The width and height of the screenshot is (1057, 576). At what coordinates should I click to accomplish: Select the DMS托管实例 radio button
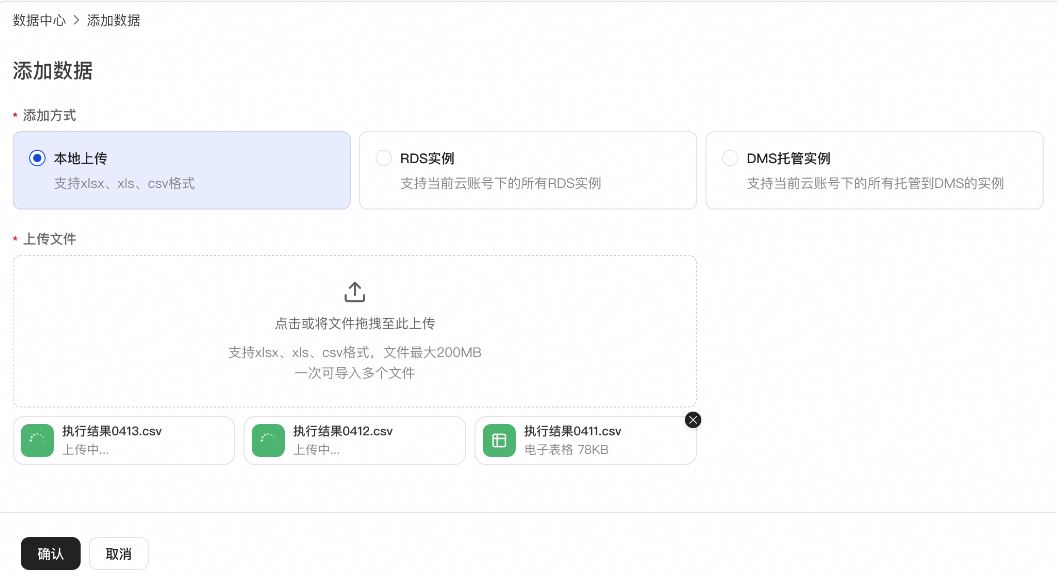click(x=730, y=158)
